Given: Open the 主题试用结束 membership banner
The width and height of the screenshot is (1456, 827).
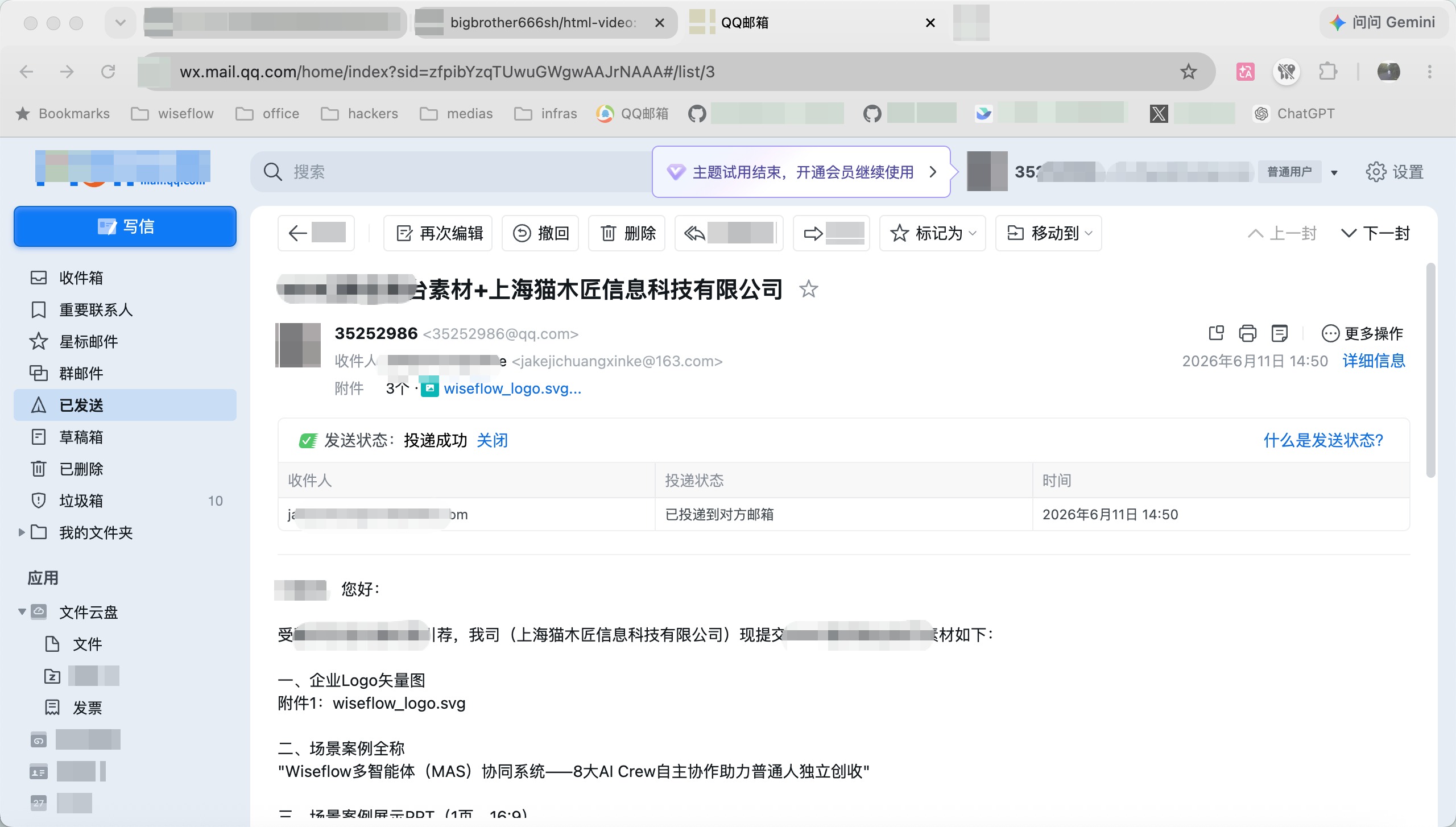Looking at the screenshot, I should [801, 172].
